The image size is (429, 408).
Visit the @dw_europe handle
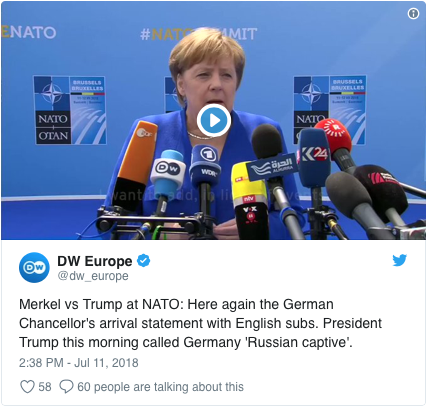pos(93,276)
